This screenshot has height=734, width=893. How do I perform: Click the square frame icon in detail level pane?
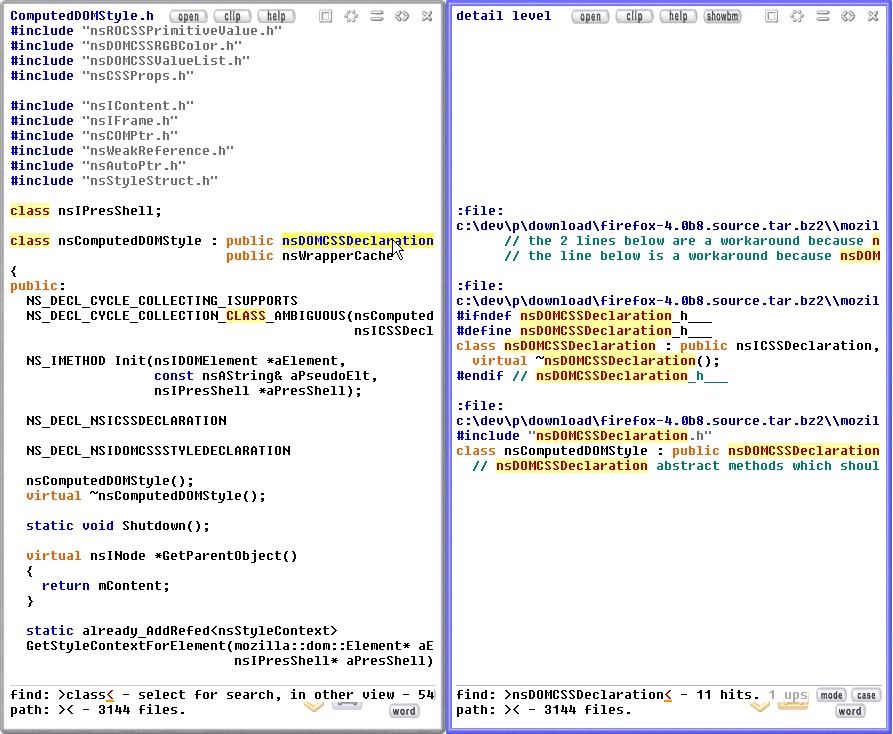771,16
